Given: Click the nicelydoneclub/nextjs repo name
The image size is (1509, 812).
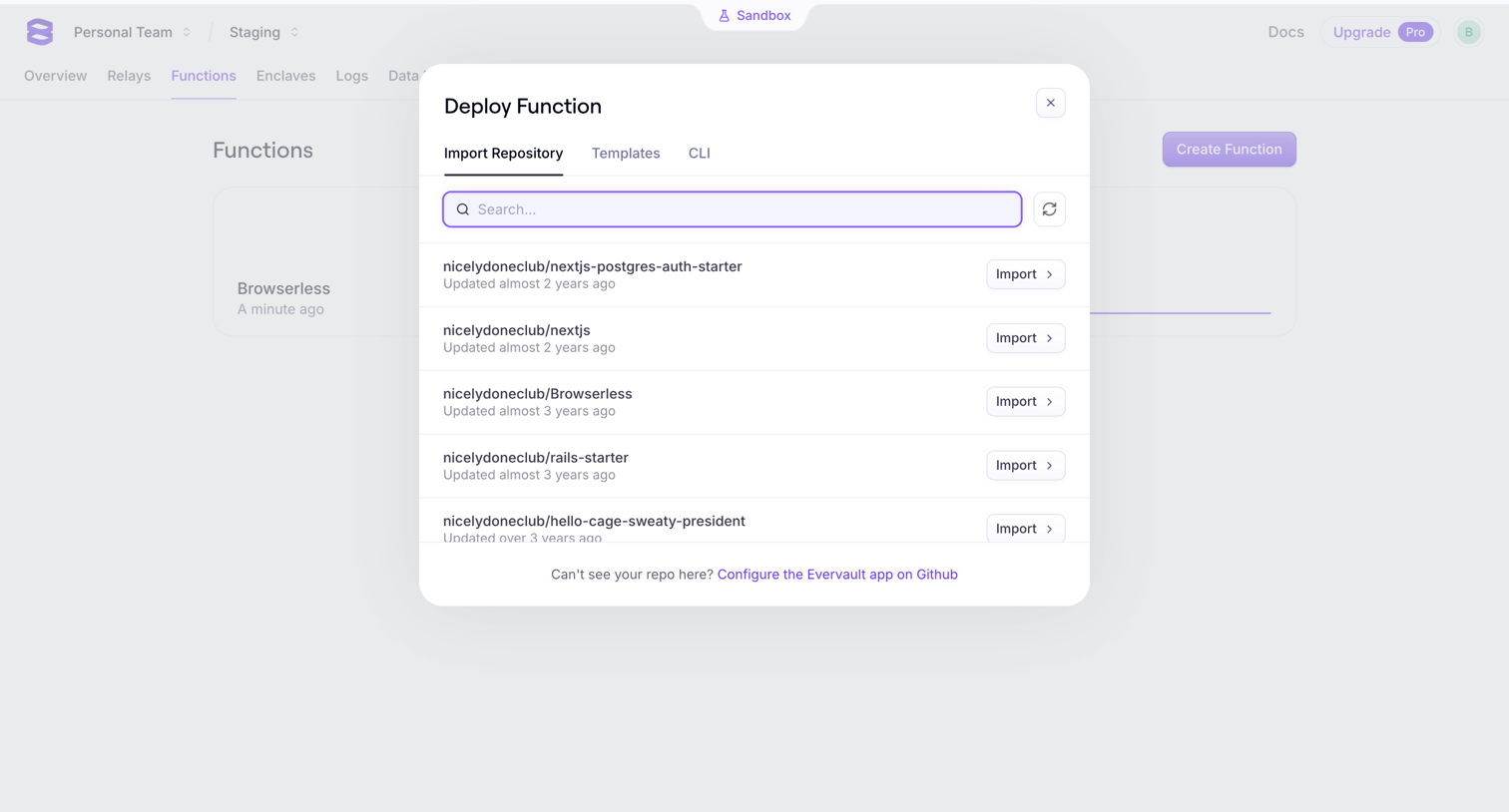Looking at the screenshot, I should click(516, 330).
